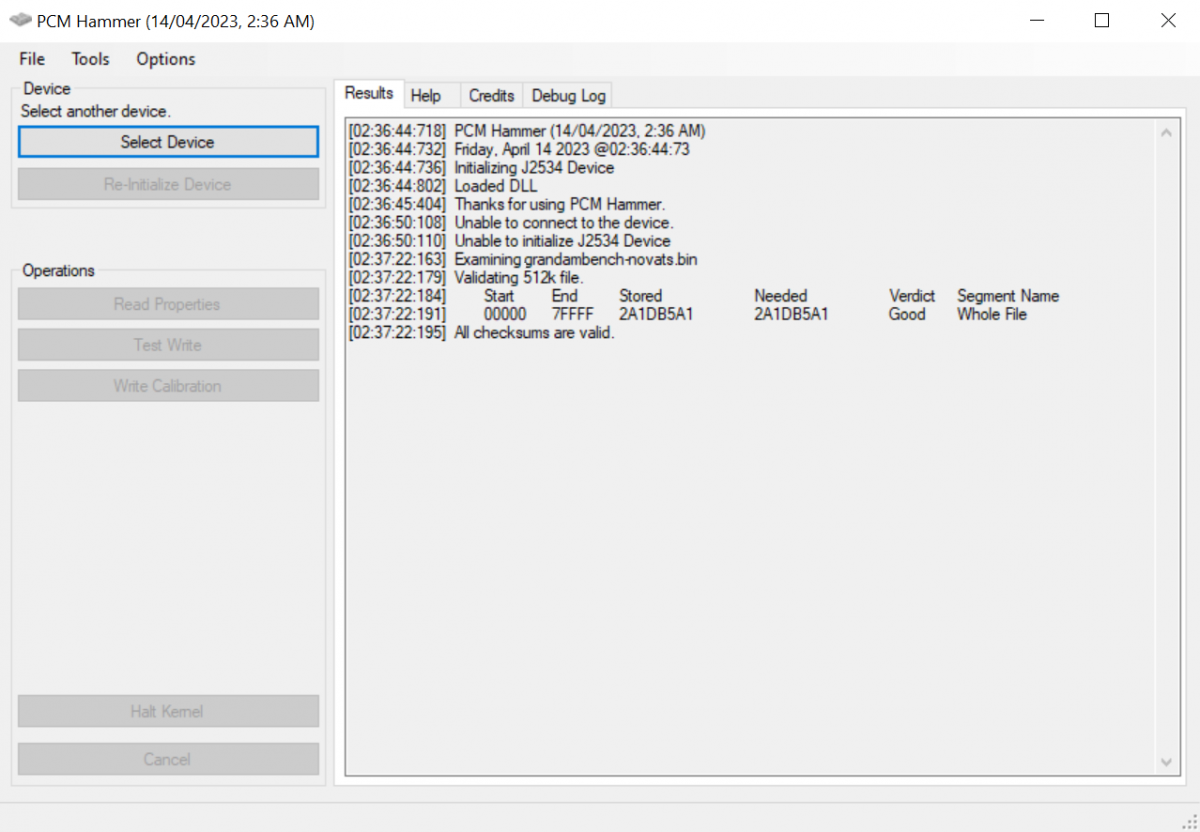Click 'All checksums are valid.' log line
1200x832 pixels.
481,332
